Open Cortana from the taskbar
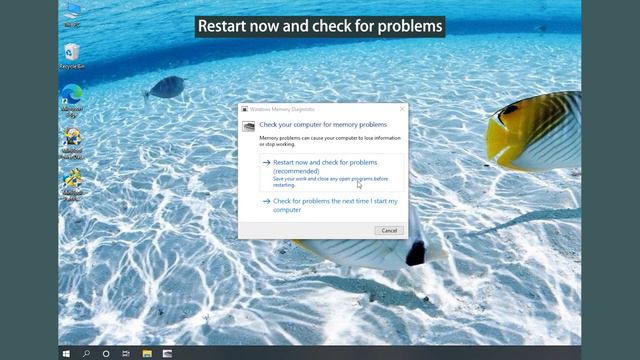Image resolution: width=640 pixels, height=360 pixels. 106,353
